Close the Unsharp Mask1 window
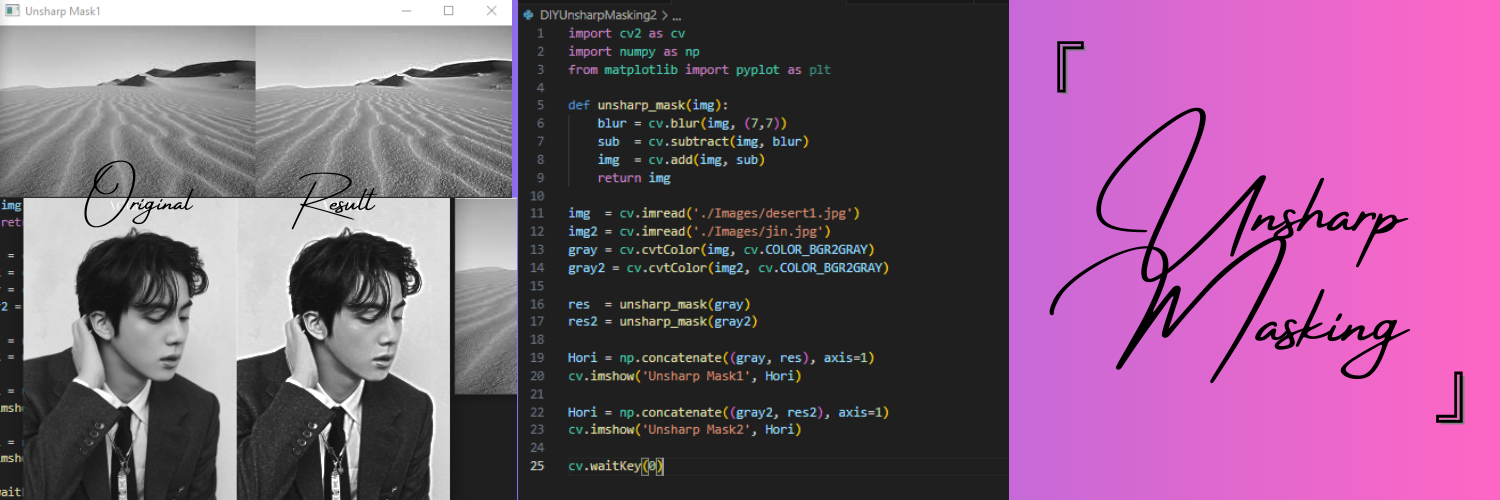This screenshot has height=500, width=1500. 491,11
